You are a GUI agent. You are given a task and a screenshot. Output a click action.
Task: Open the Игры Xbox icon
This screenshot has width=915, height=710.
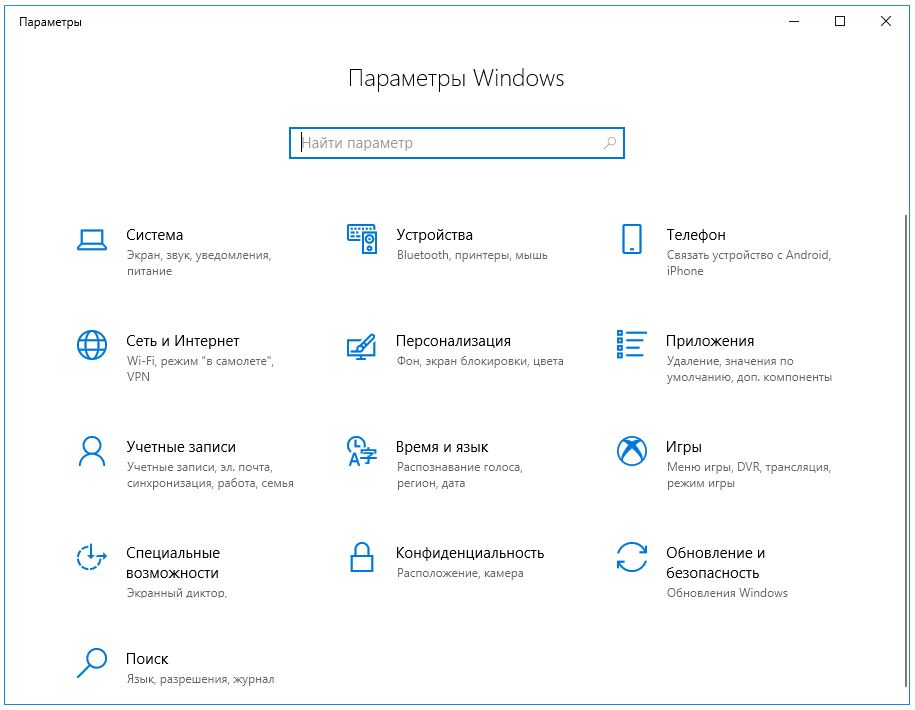coord(631,451)
